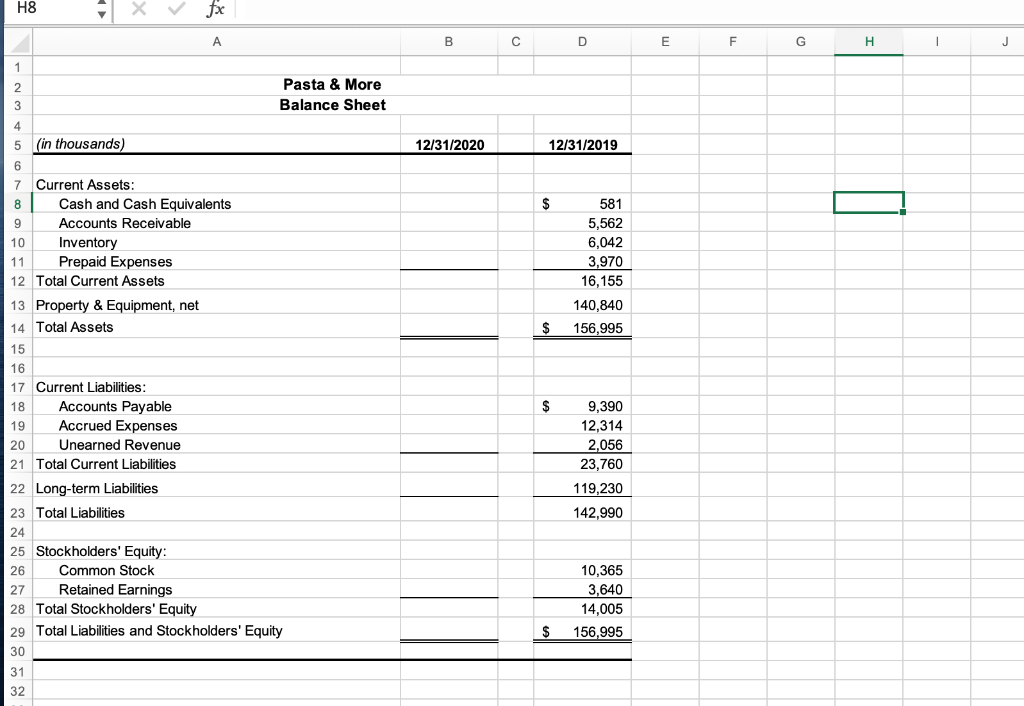Click the inventory value 6,042
The image size is (1024, 706).
(583, 242)
